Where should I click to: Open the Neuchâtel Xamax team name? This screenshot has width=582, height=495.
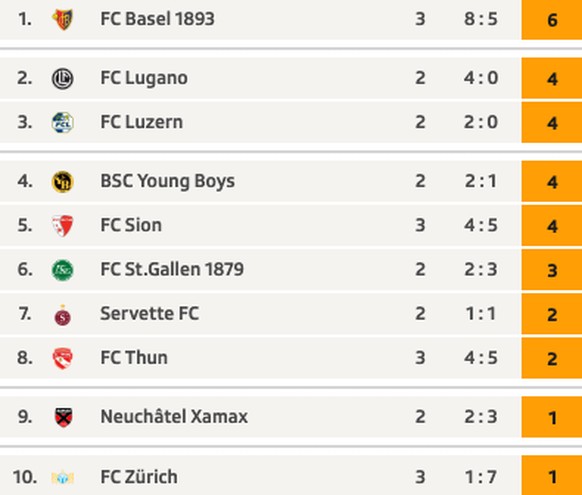pyautogui.click(x=174, y=416)
